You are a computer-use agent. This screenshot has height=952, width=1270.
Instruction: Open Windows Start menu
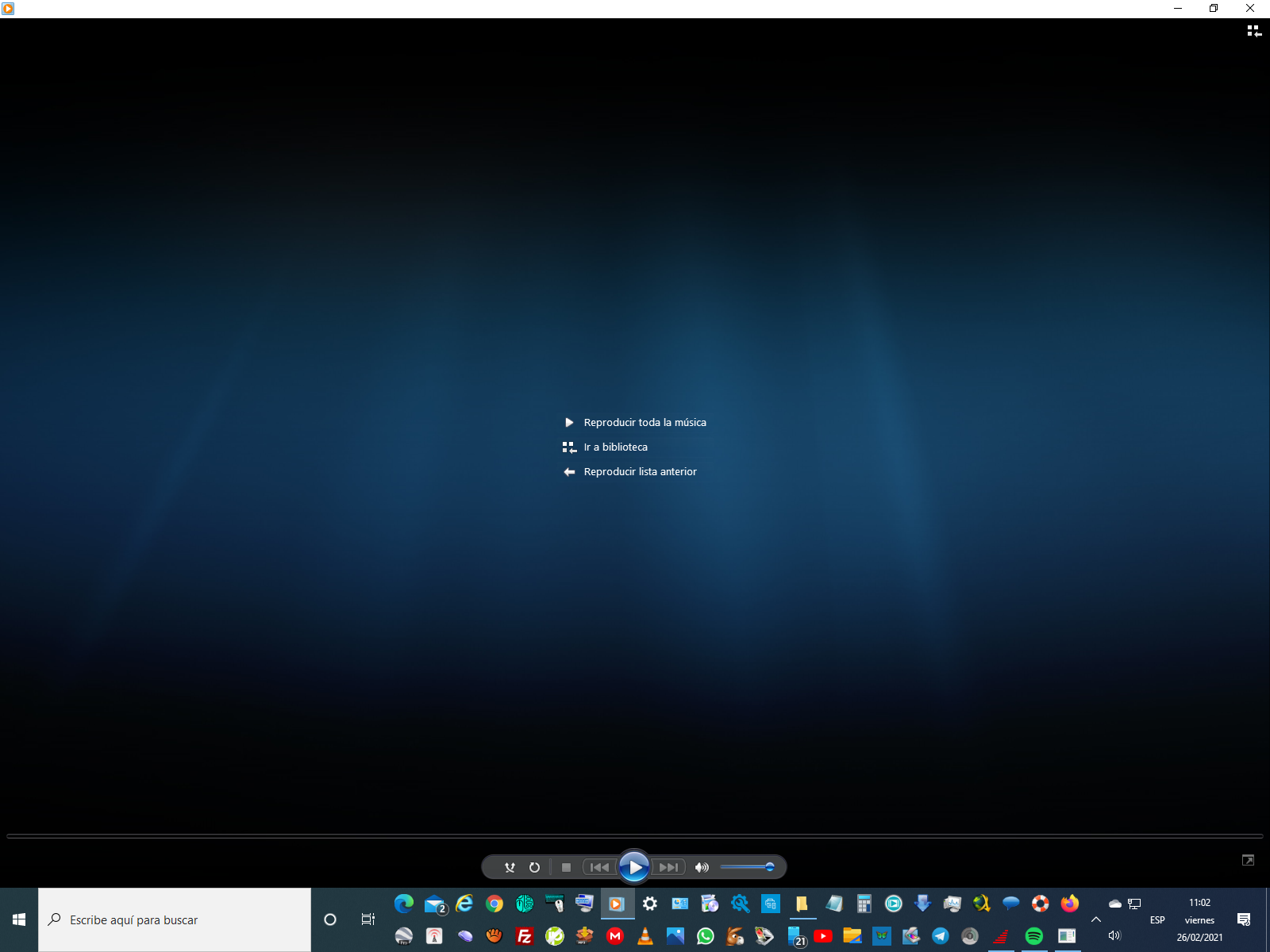(19, 919)
